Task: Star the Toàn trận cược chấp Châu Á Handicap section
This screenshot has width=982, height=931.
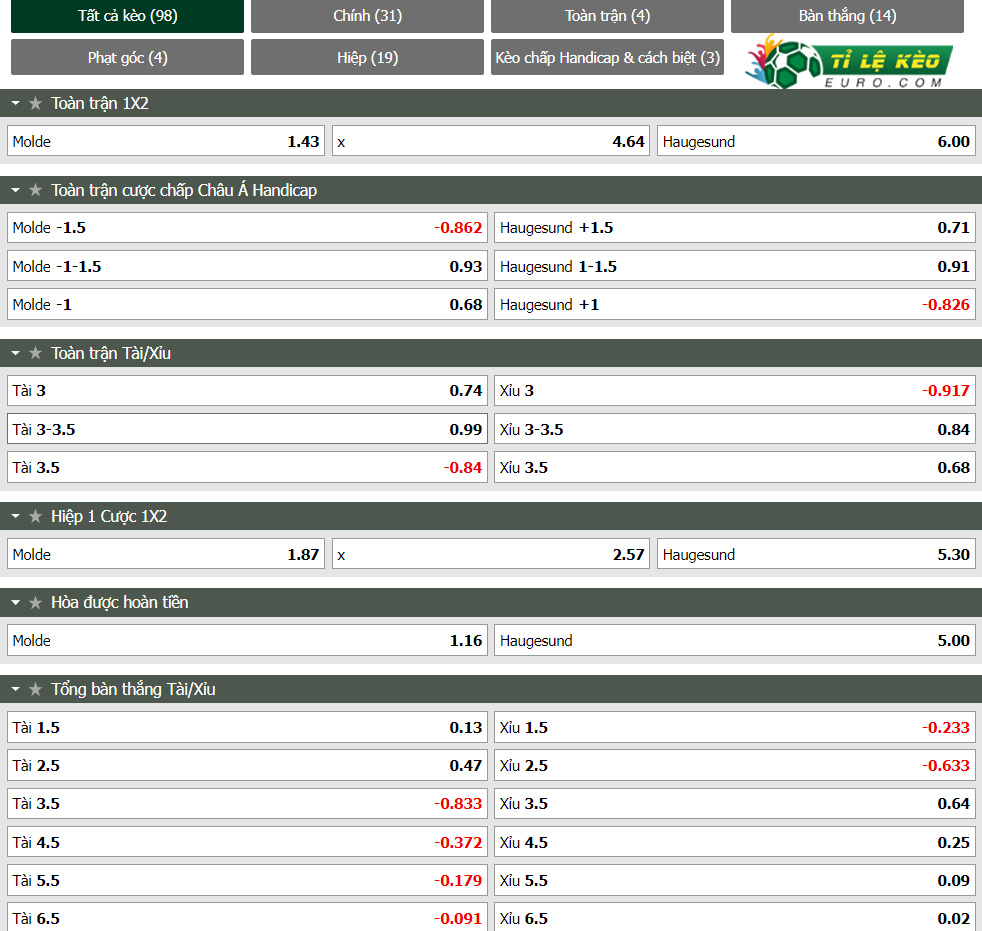Action: click(x=36, y=190)
